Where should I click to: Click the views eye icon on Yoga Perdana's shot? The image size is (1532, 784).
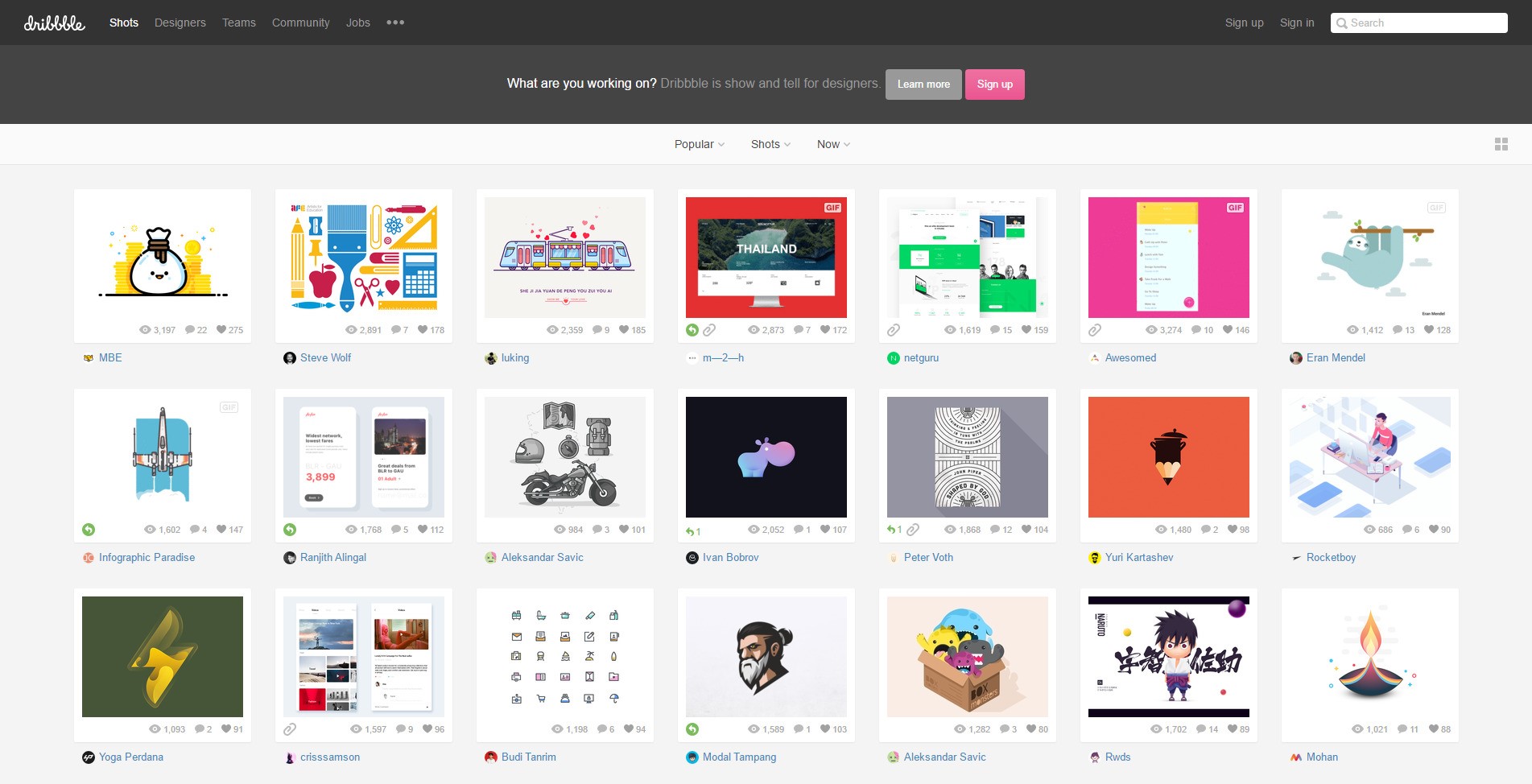click(x=155, y=728)
